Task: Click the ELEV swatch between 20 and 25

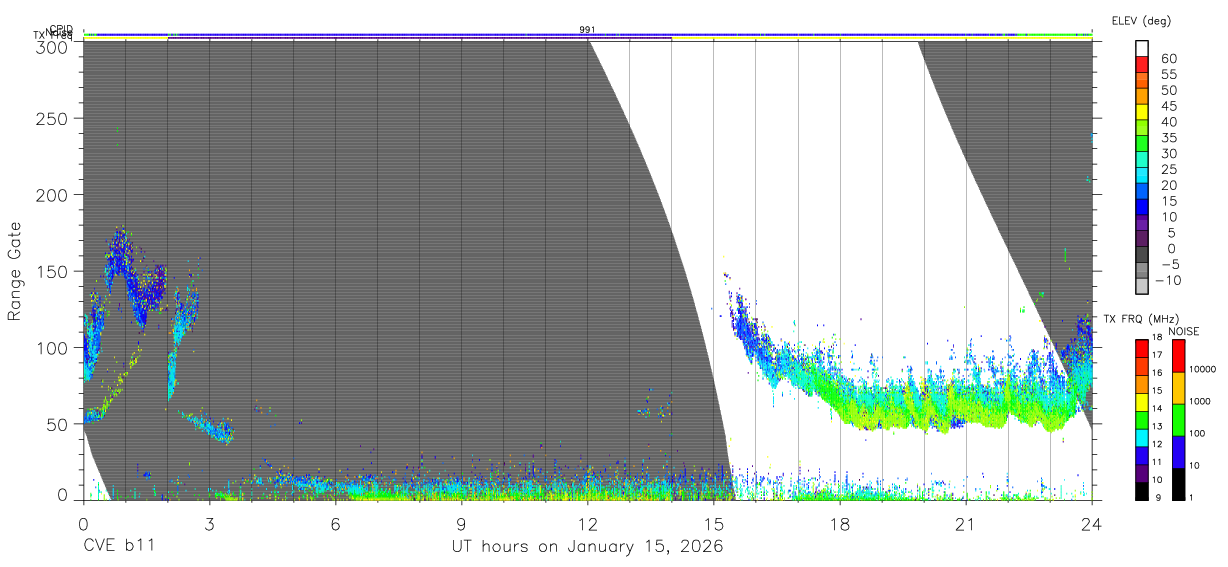Action: pyautogui.click(x=1142, y=177)
